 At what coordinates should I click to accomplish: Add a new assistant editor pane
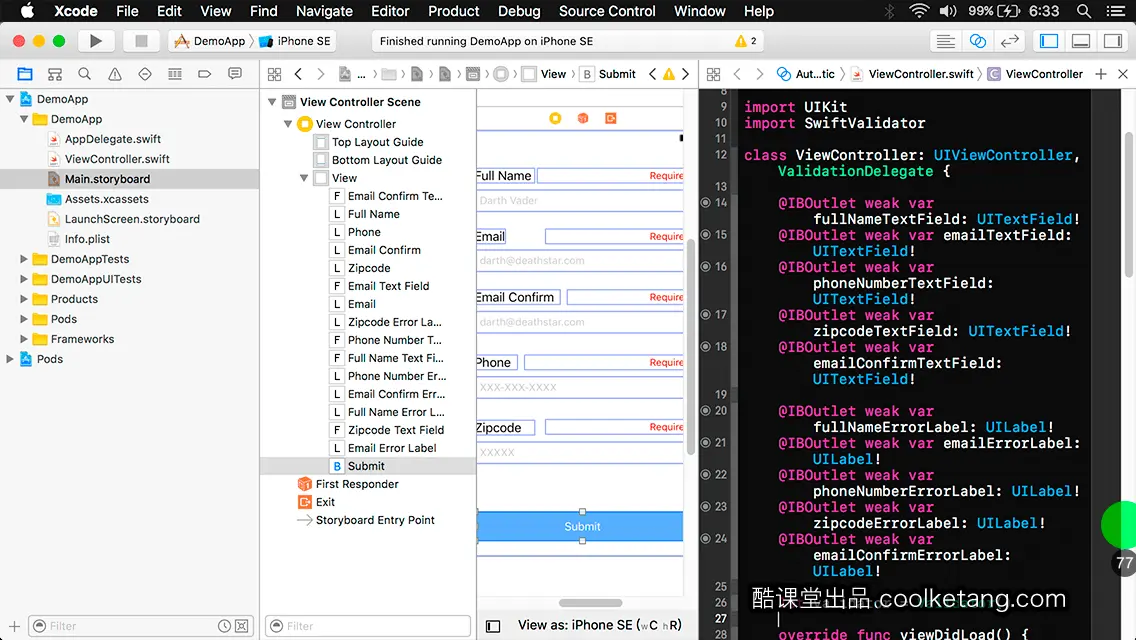1100,74
